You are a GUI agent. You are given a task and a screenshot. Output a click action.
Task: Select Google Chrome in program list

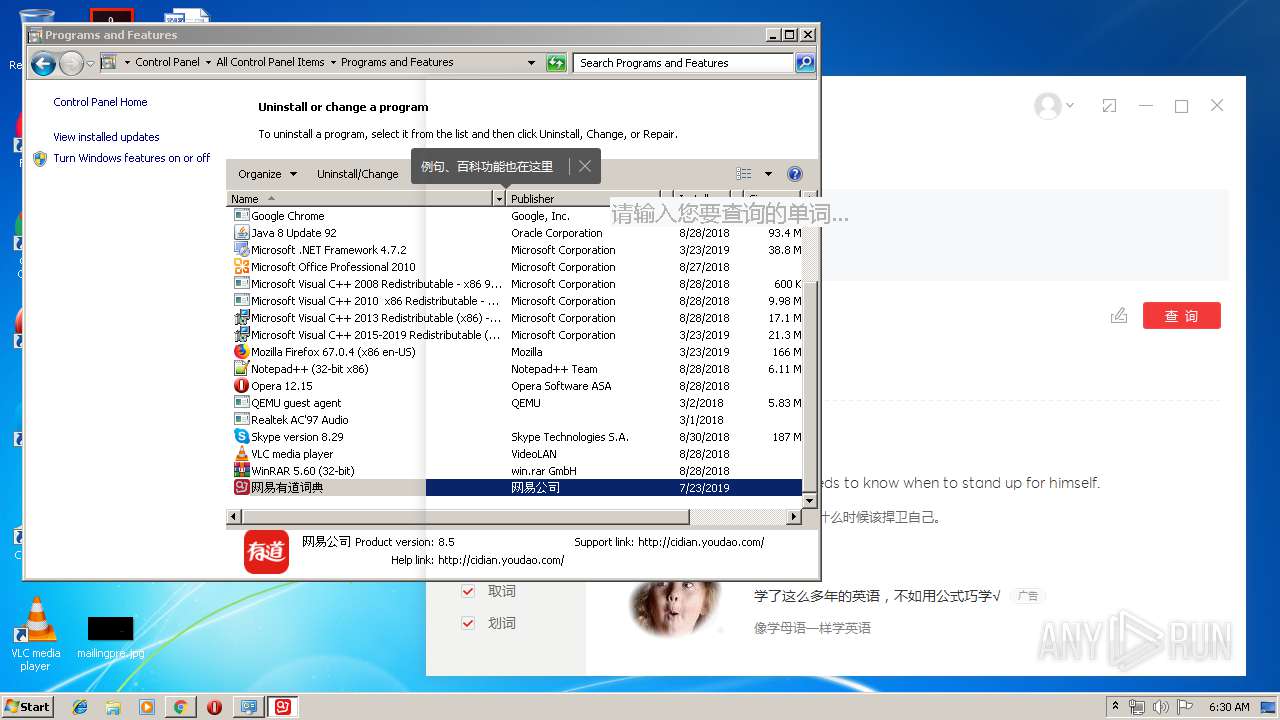click(x=288, y=216)
